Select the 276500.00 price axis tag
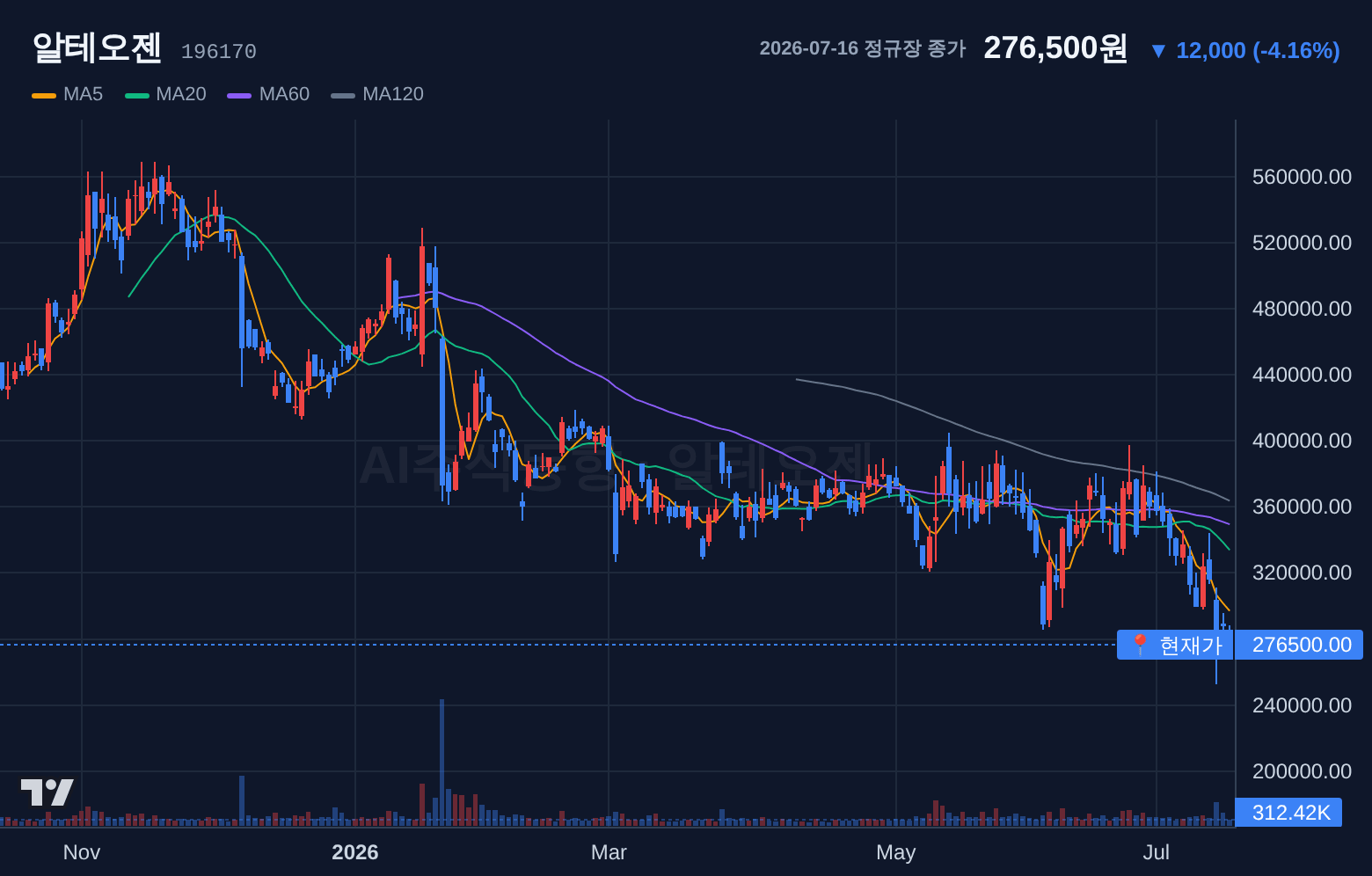The height and width of the screenshot is (876, 1372). coord(1300,645)
